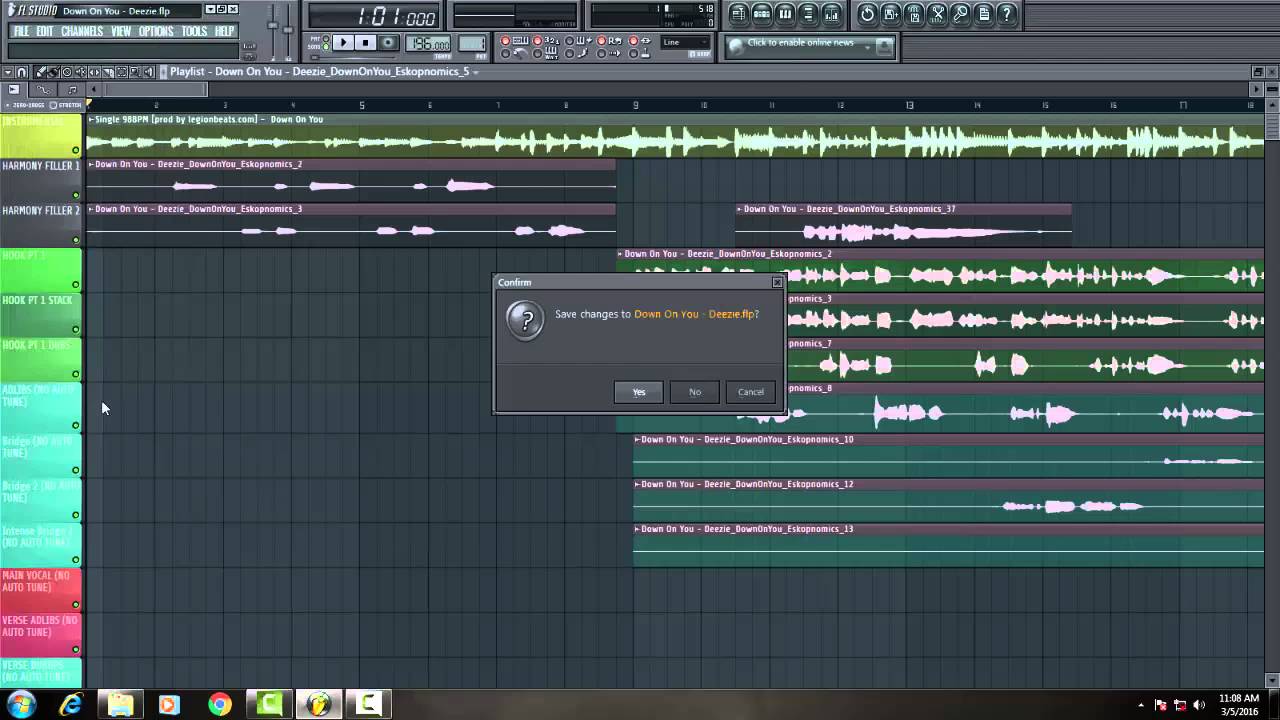
Task: Switch to the automation clip focus tab
Action: pyautogui.click(x=43, y=90)
